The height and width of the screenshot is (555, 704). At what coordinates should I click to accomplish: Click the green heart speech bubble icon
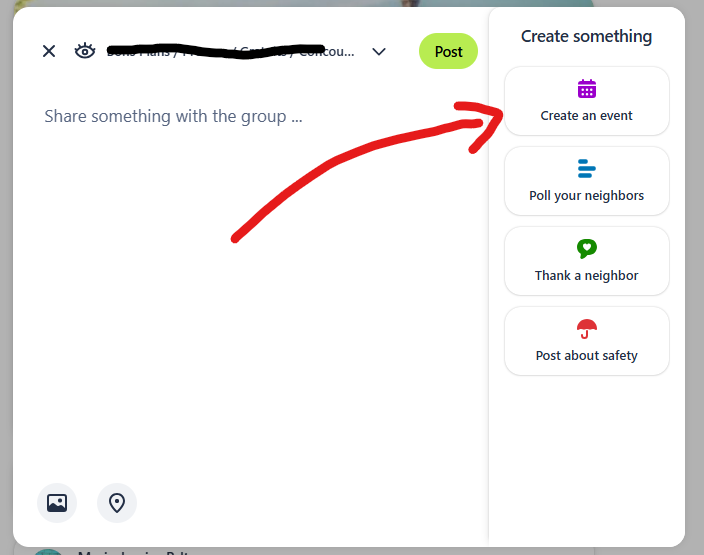[586, 249]
